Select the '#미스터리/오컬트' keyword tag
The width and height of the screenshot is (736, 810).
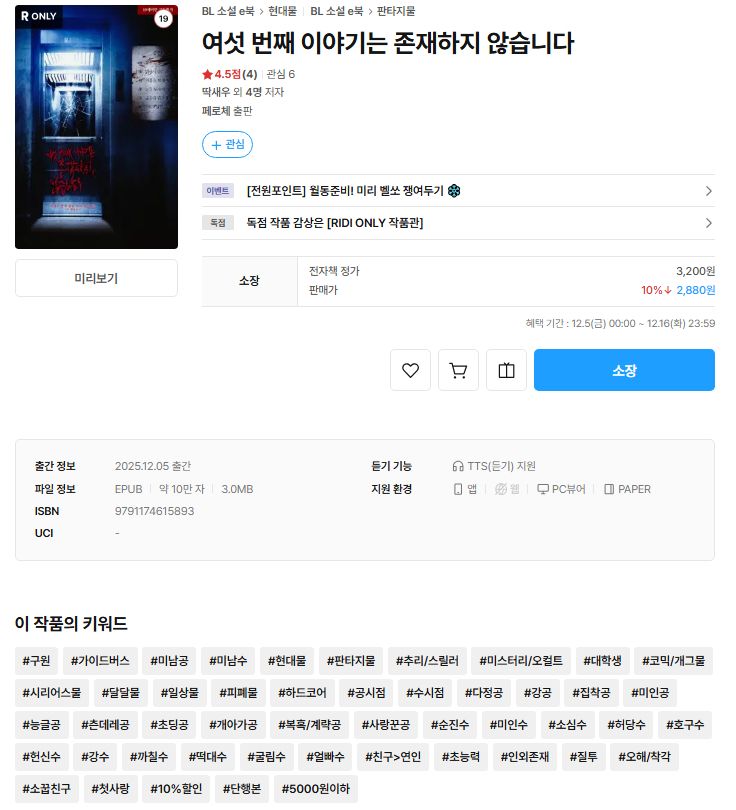click(521, 661)
